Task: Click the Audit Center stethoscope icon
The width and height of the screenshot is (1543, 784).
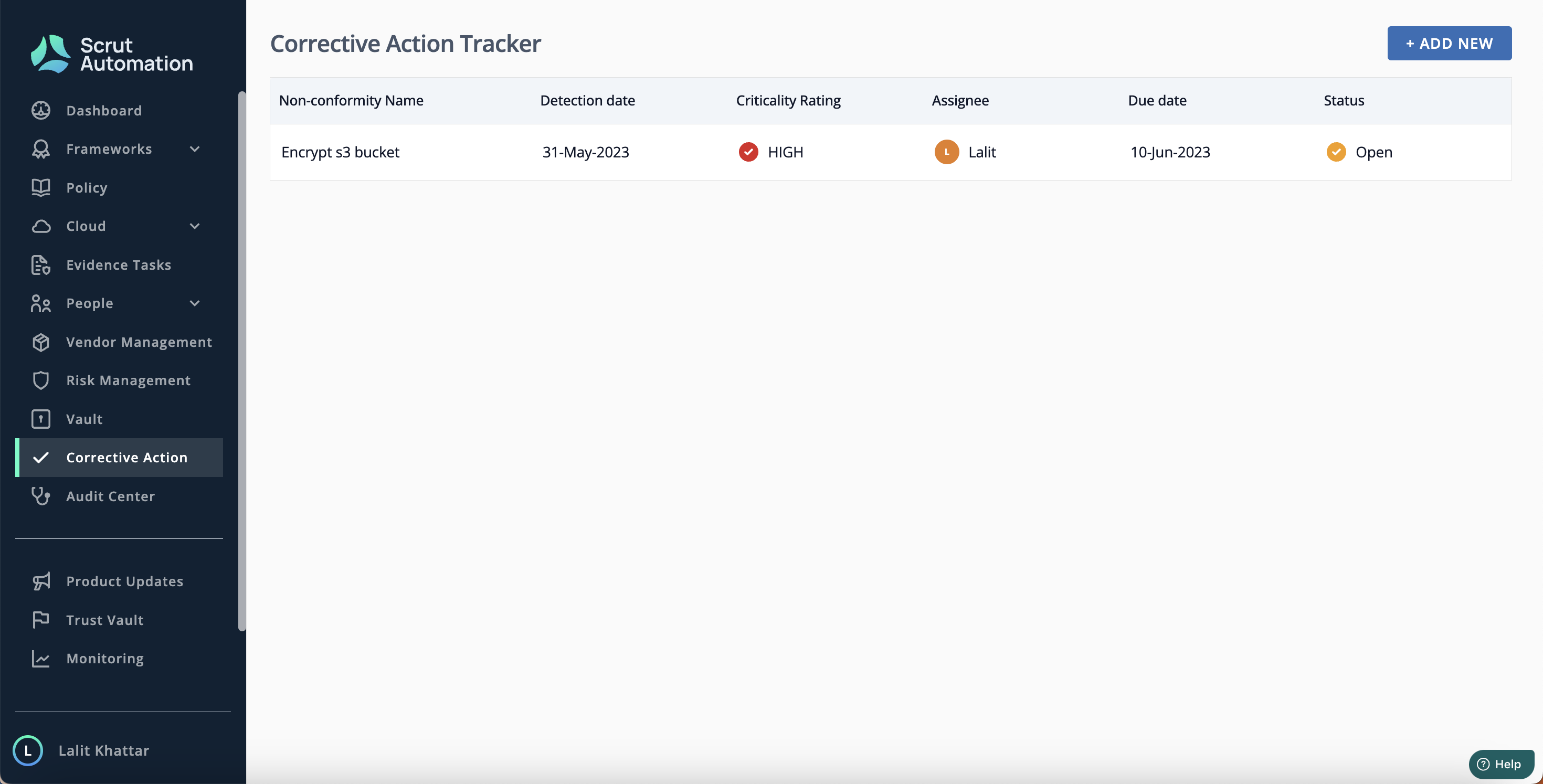Action: click(41, 496)
